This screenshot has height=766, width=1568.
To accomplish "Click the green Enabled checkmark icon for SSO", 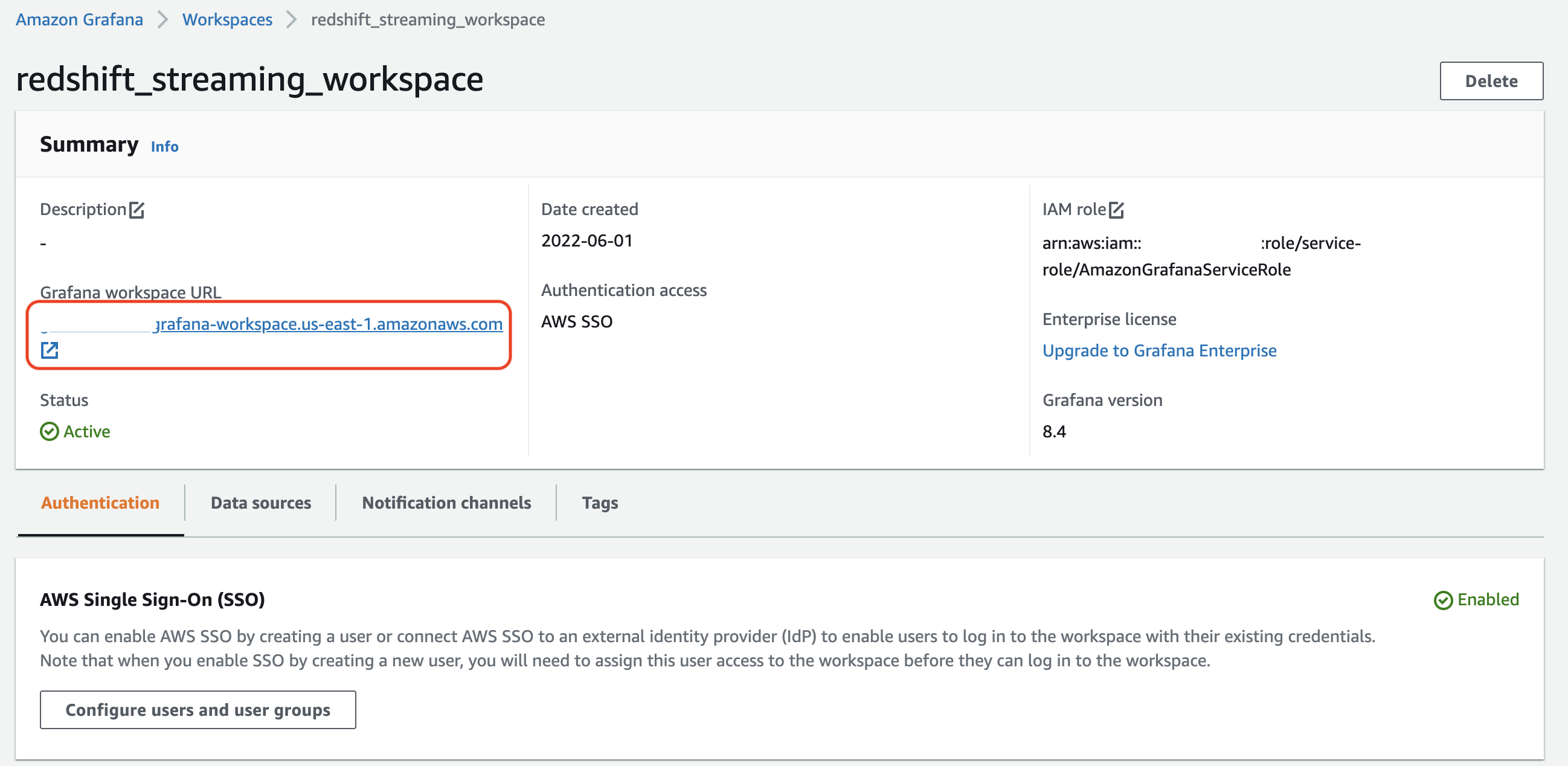I will point(1442,600).
